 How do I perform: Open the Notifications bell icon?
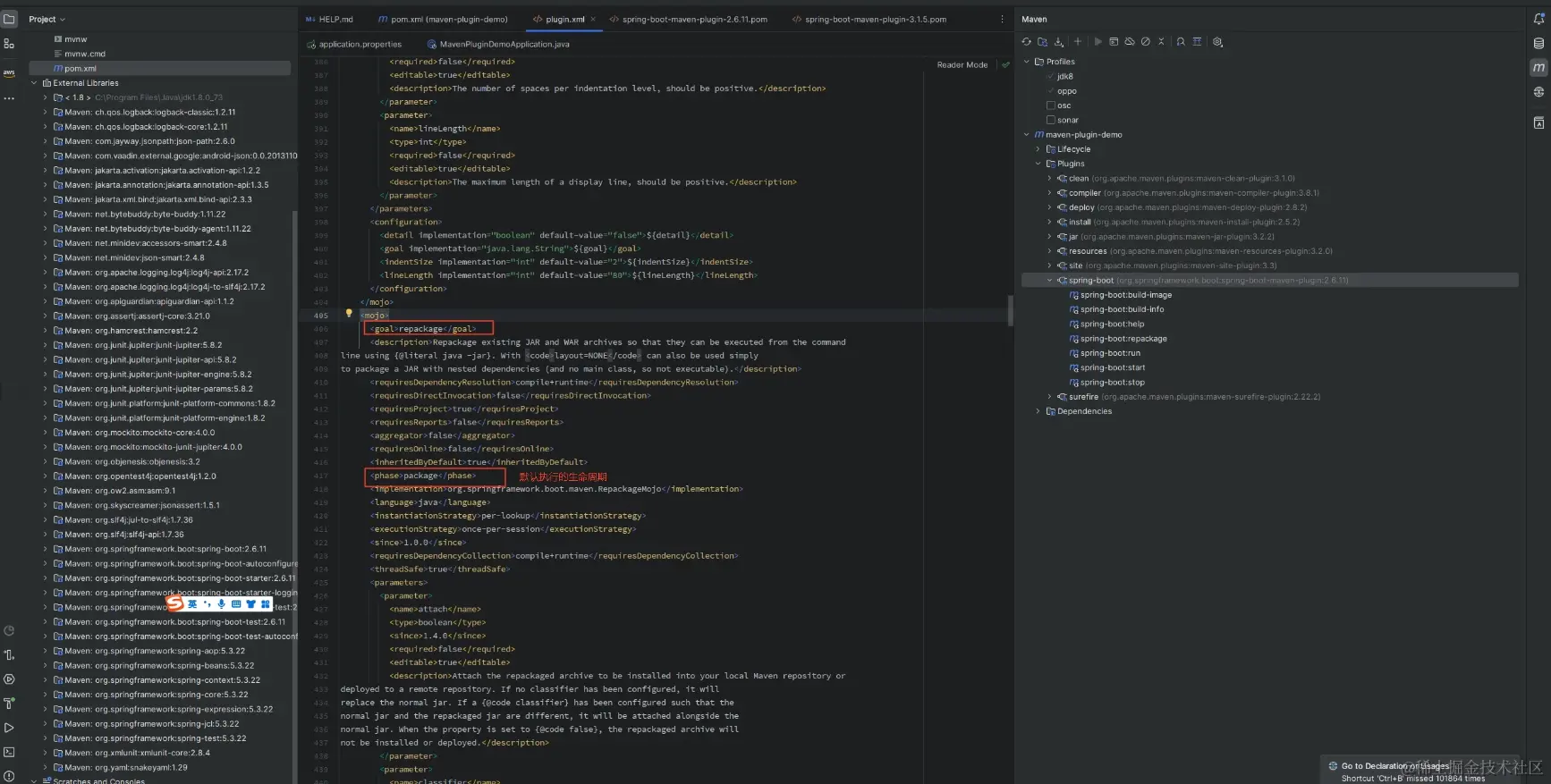(1538, 19)
